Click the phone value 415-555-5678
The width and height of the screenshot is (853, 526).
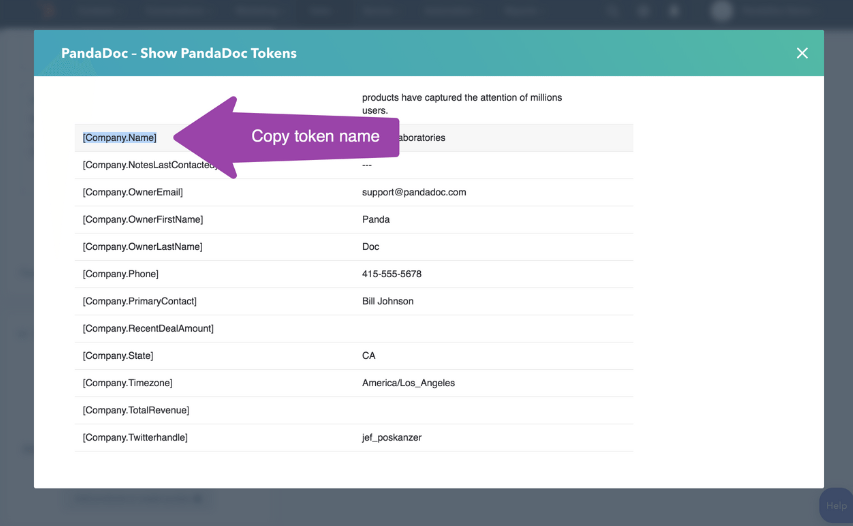pyautogui.click(x=392, y=274)
